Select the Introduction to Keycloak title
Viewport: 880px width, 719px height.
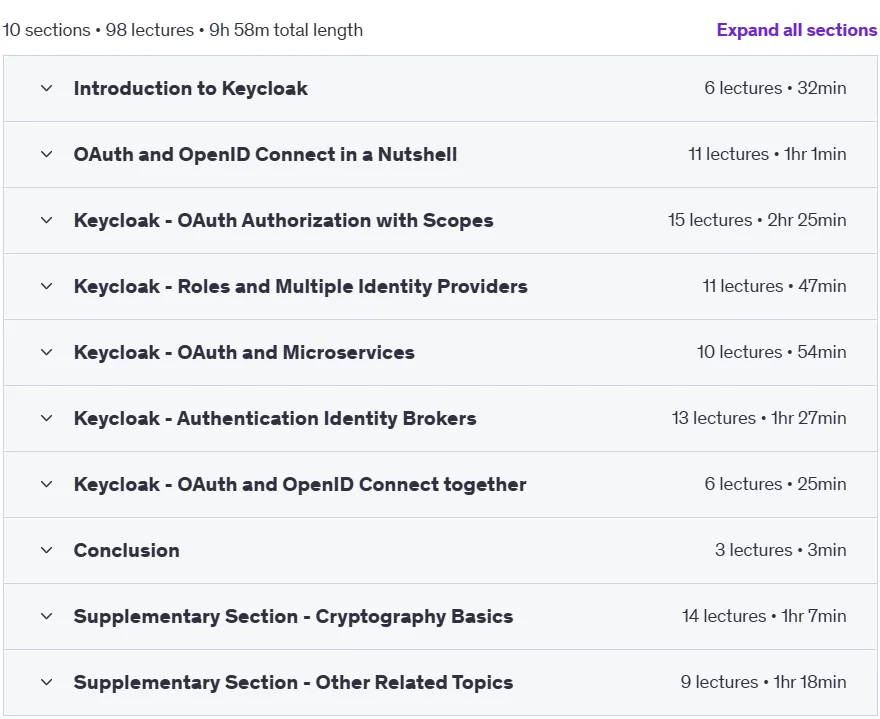(x=191, y=88)
